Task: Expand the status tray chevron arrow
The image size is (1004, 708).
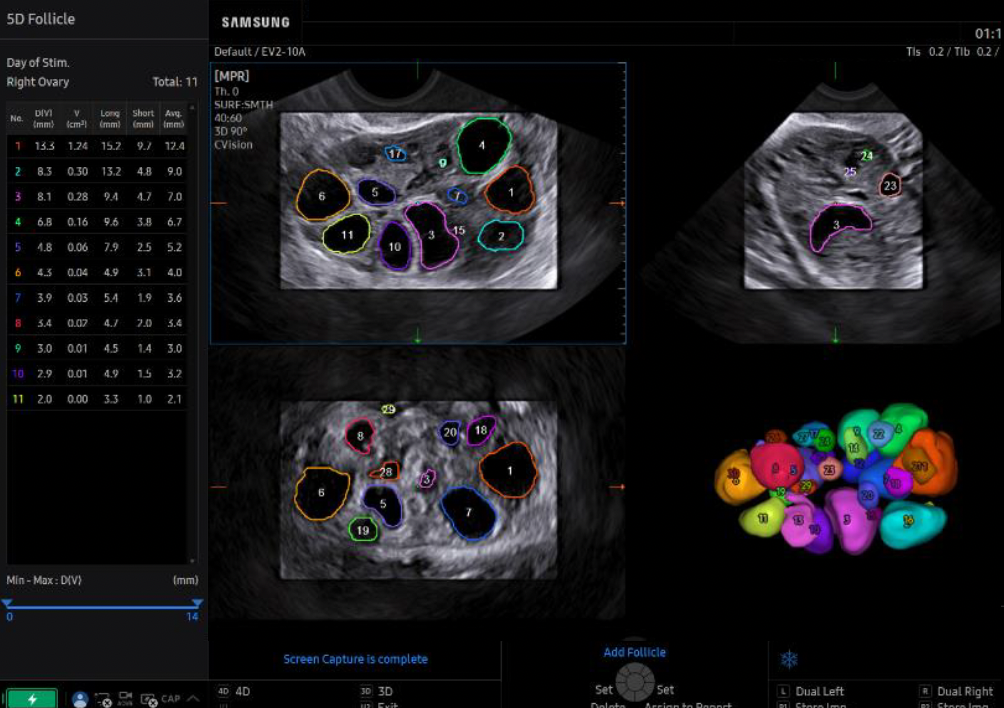Action: [193, 698]
